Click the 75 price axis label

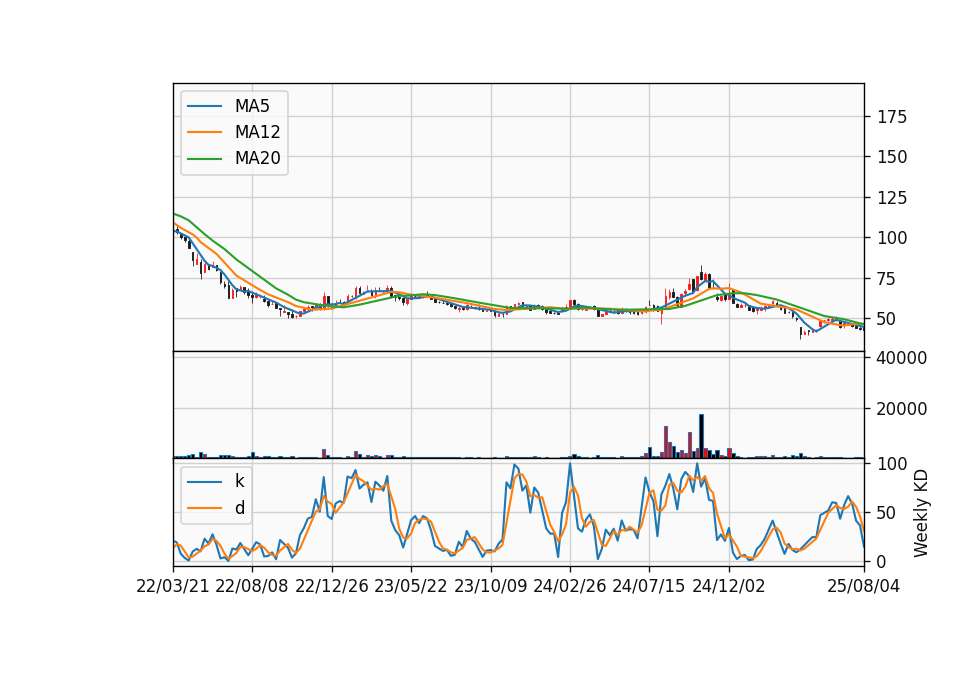(888, 279)
